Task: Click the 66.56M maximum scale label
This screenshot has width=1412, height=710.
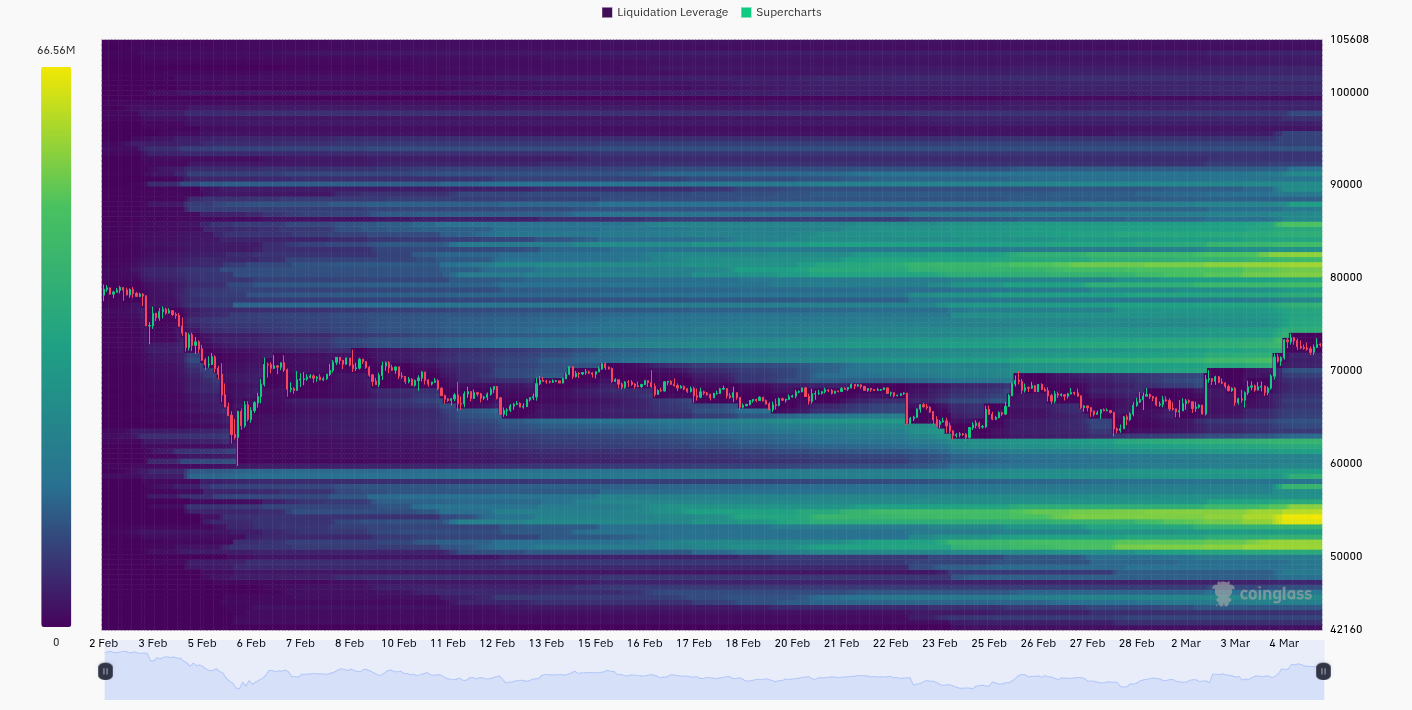Action: (56, 50)
